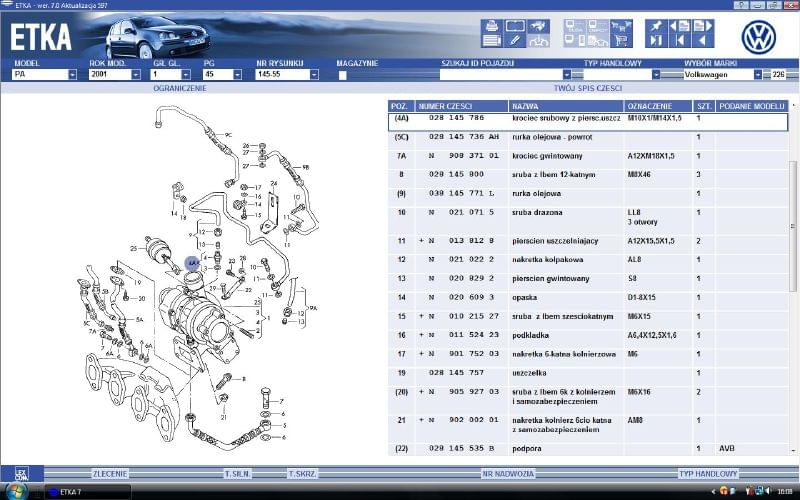Click the PODANIE MODELU column header
Screen dimensions: 800x500
[752, 106]
